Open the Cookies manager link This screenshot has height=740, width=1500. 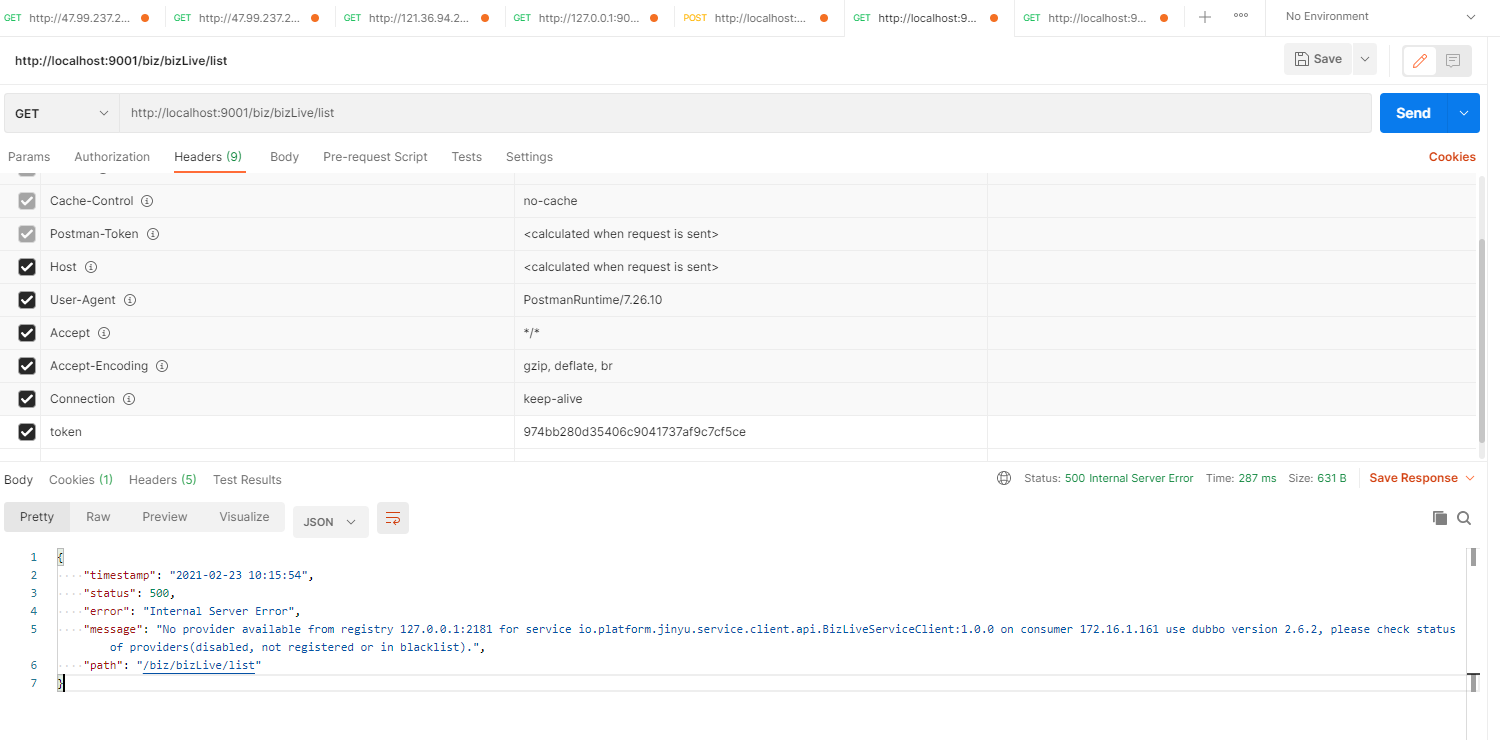(x=1451, y=157)
